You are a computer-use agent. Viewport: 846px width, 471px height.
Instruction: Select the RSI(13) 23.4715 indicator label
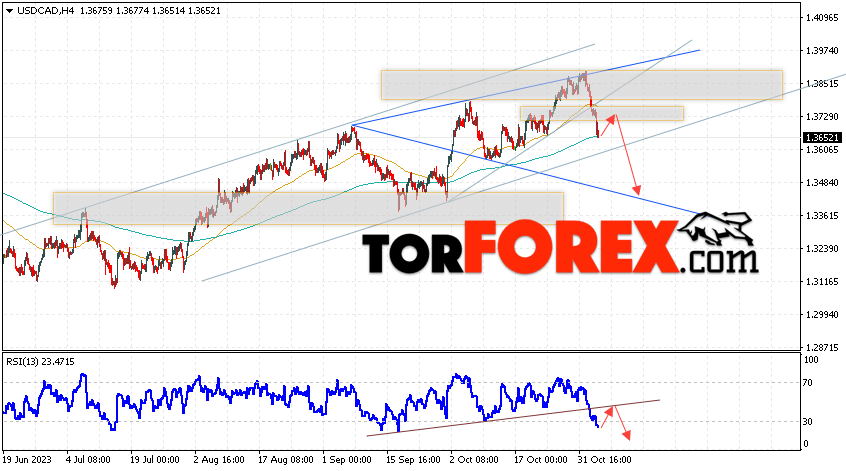(40, 361)
